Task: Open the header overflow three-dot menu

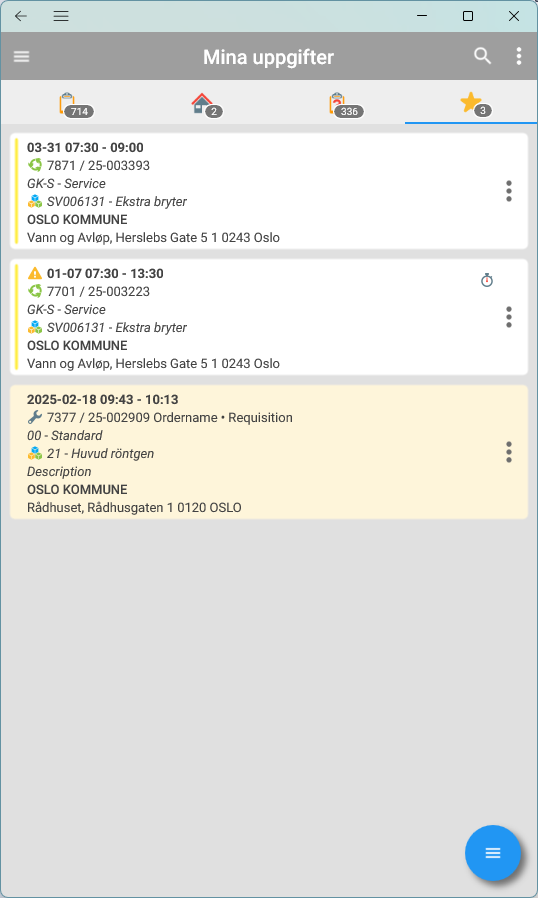Action: 519,56
